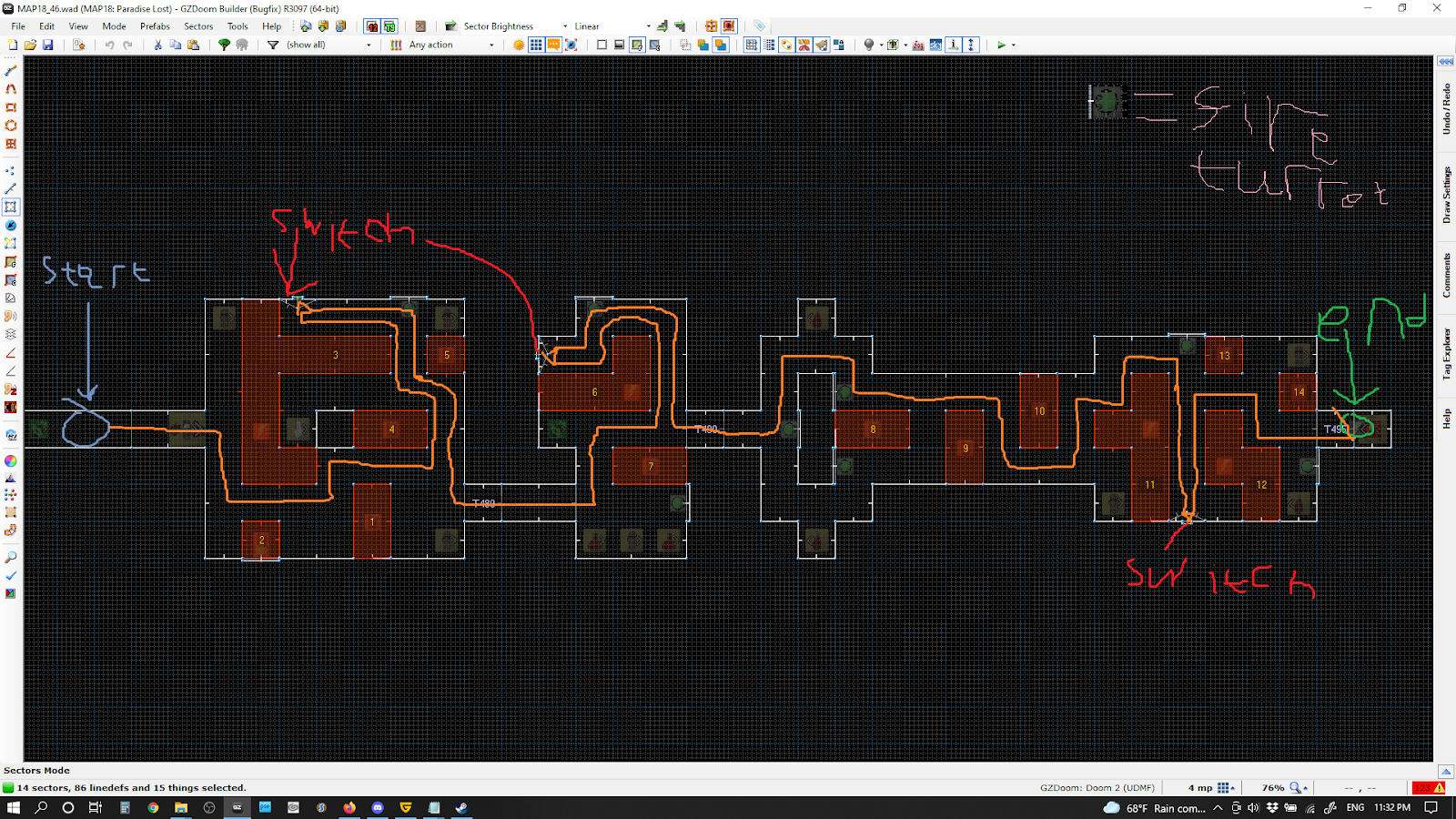Open the Edit menu
This screenshot has height=819, width=1456.
(47, 26)
